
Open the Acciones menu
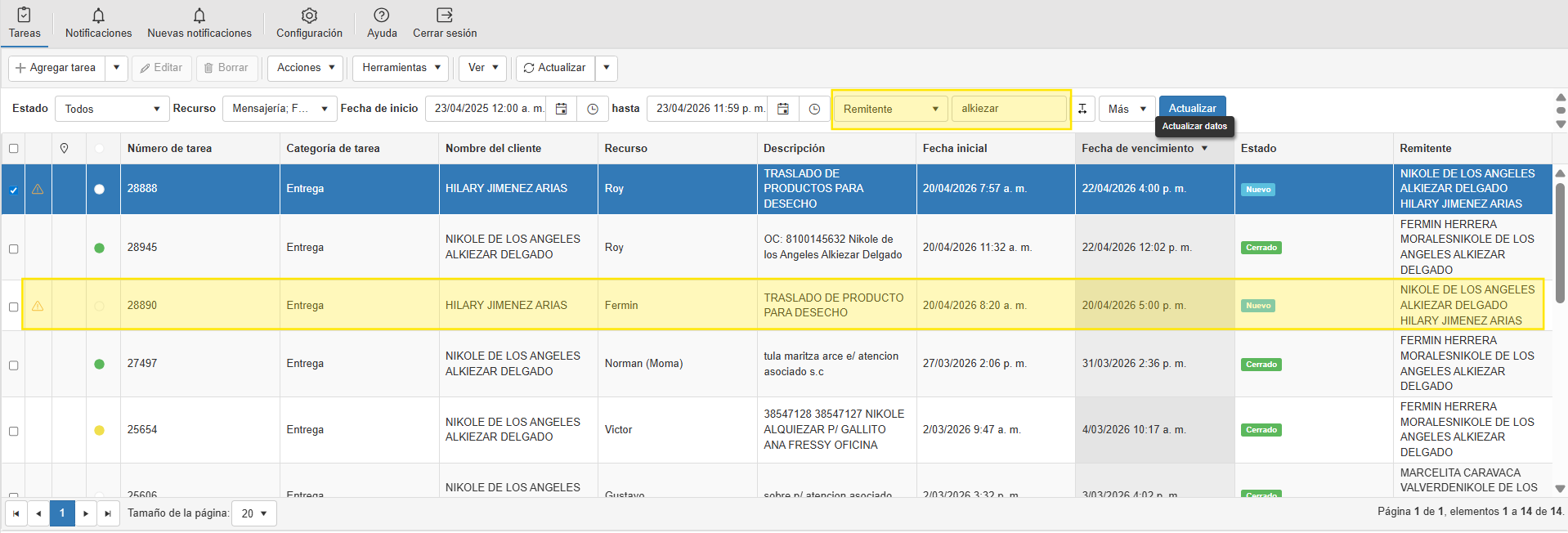pyautogui.click(x=306, y=68)
